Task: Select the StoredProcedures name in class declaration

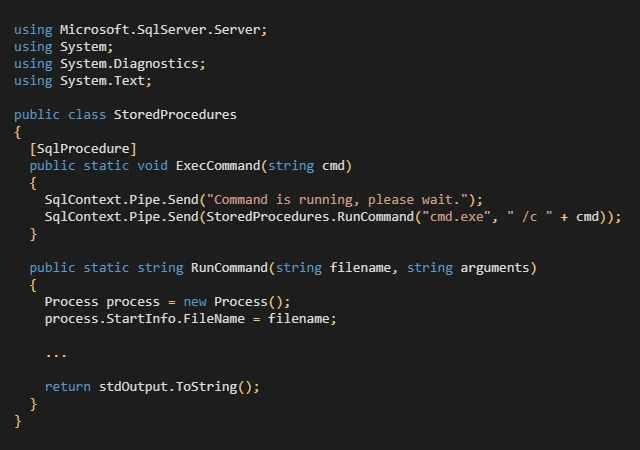Action: [175, 114]
